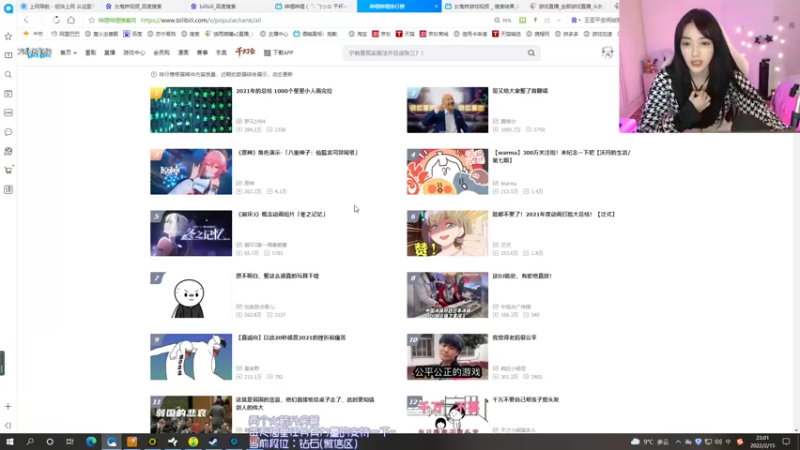Screen dimensions: 800x450
Task: Open the shopping cart icon in left sidebar
Action: click(x=8, y=170)
